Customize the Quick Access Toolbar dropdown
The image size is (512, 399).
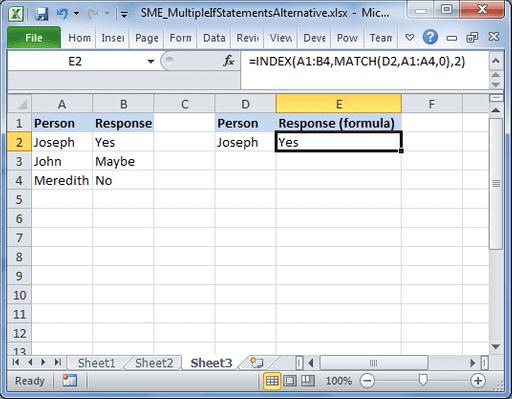point(124,14)
